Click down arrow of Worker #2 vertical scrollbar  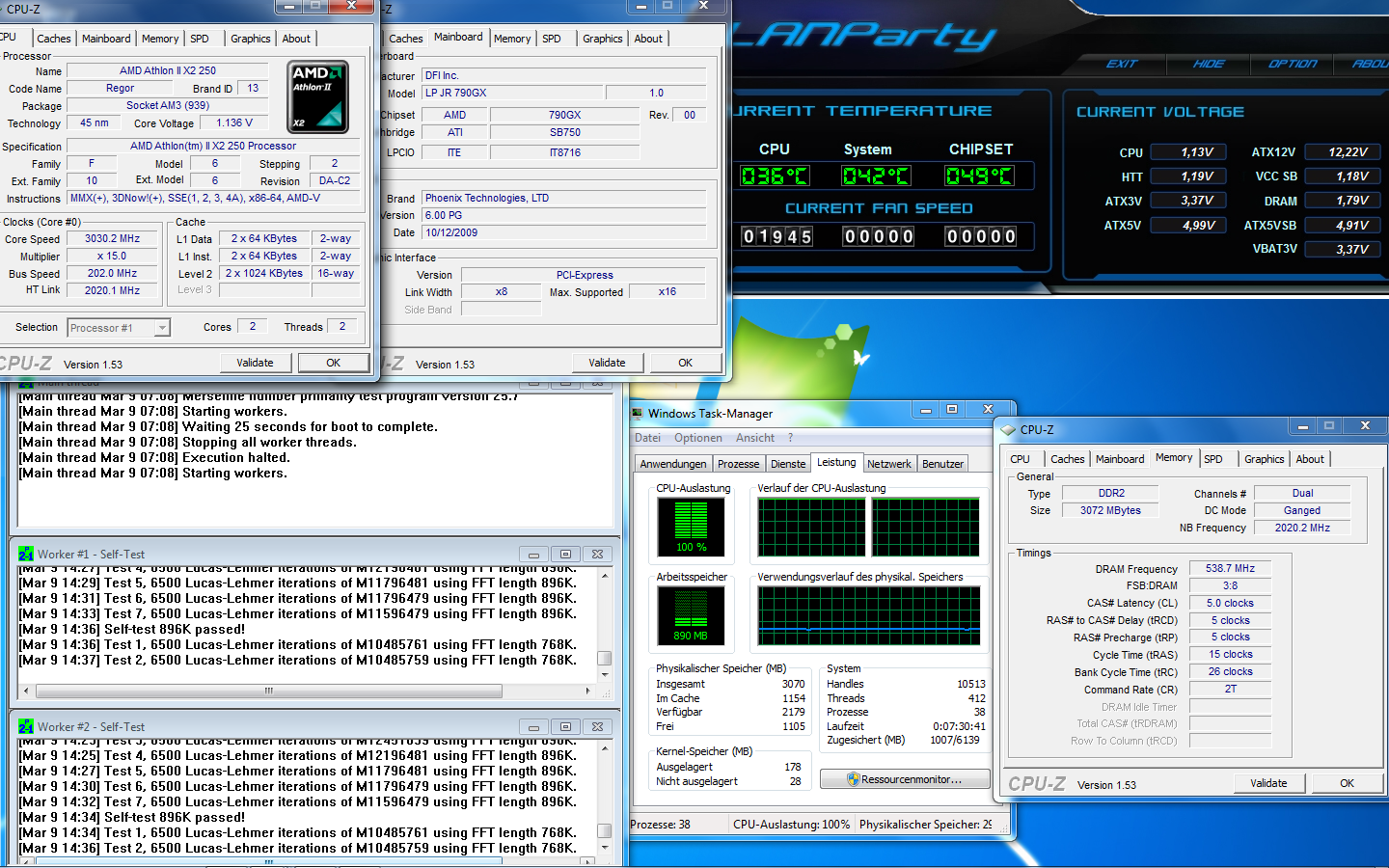click(x=605, y=848)
